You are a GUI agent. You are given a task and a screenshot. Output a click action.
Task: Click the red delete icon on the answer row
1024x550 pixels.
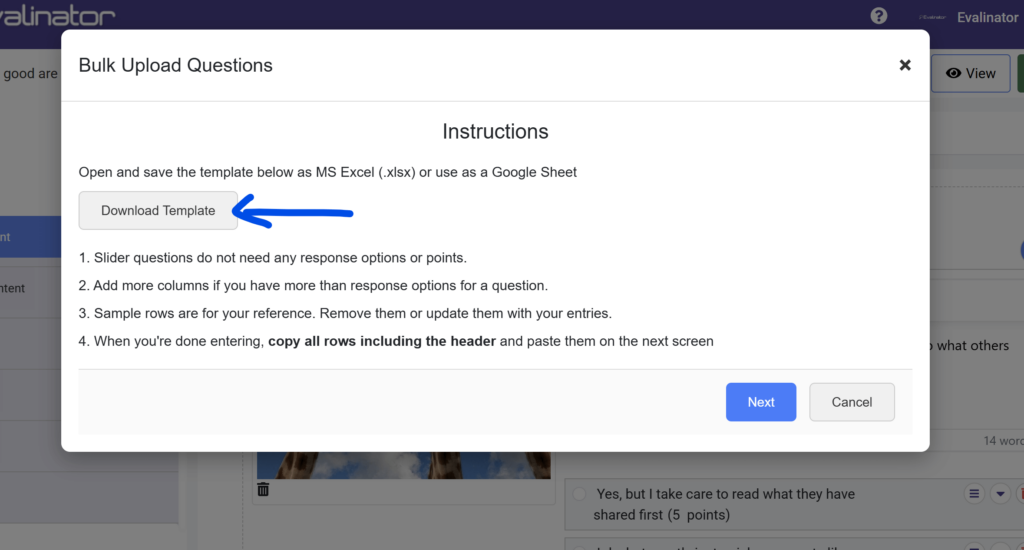click(x=1020, y=494)
